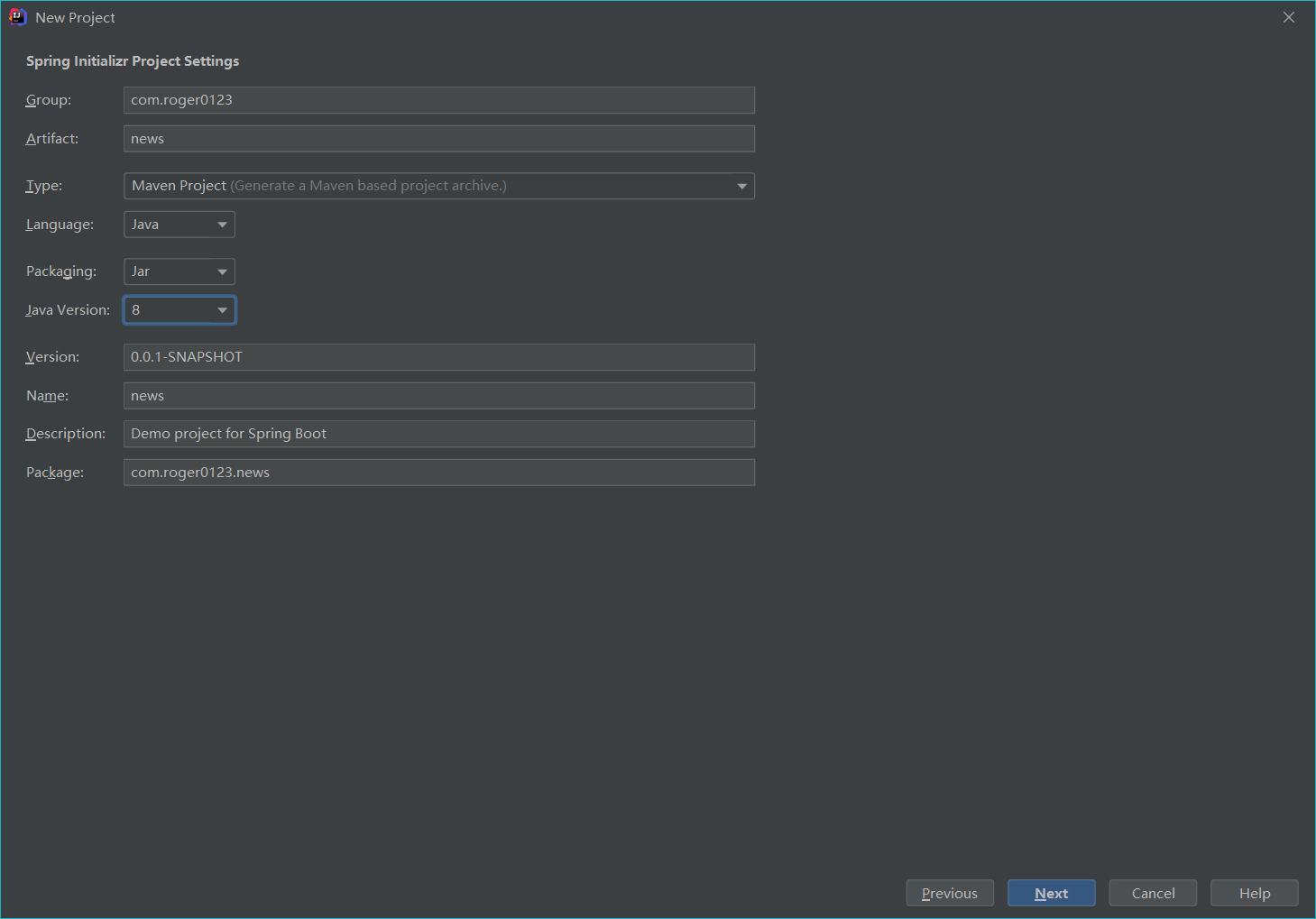The image size is (1316, 919).
Task: Edit the Description text field
Action: (x=438, y=434)
